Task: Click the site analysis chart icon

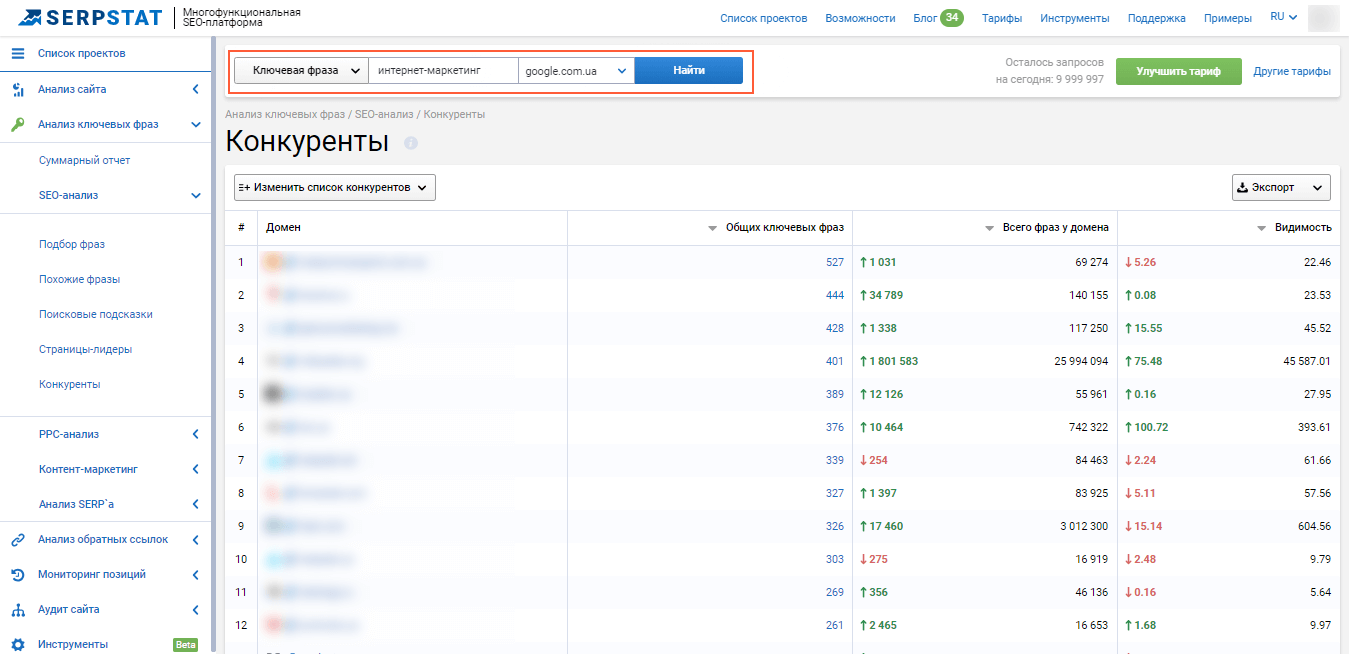Action: (17, 90)
